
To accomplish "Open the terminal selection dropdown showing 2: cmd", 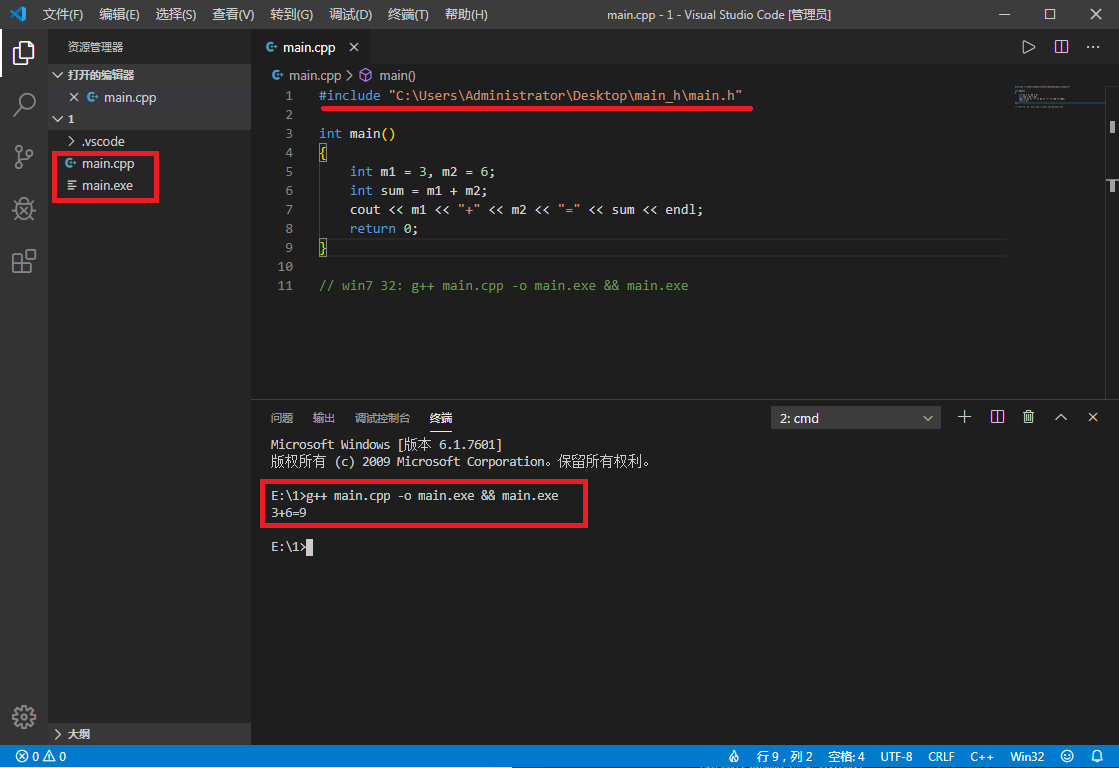I will coord(855,417).
